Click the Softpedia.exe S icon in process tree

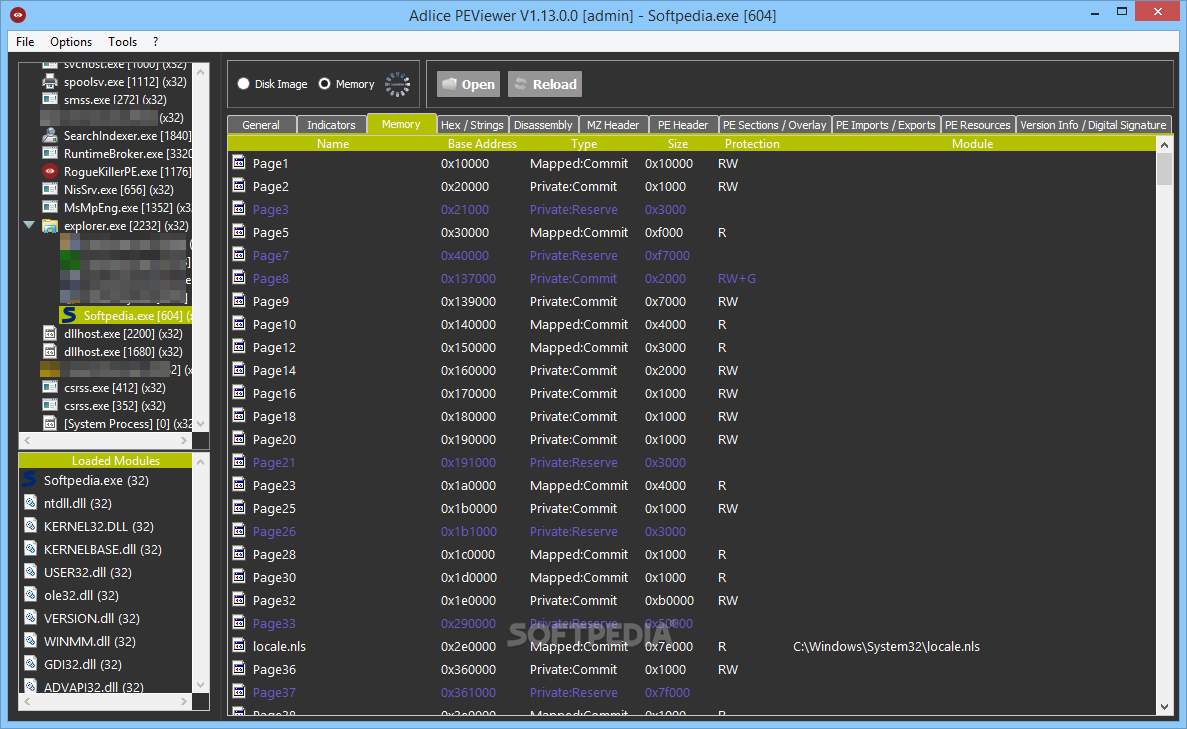pyautogui.click(x=69, y=315)
